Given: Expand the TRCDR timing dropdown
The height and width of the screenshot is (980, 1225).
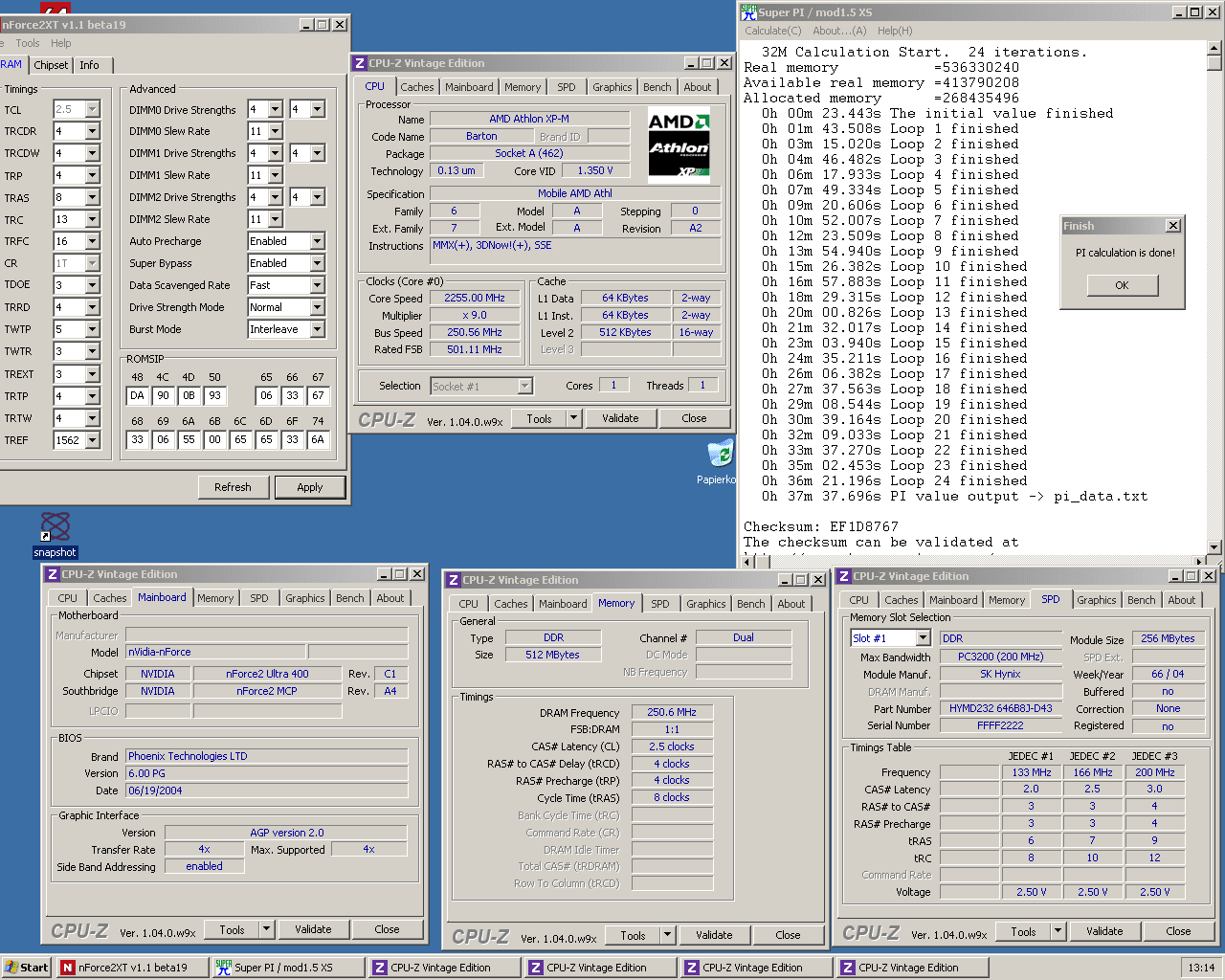Looking at the screenshot, I should pos(93,131).
